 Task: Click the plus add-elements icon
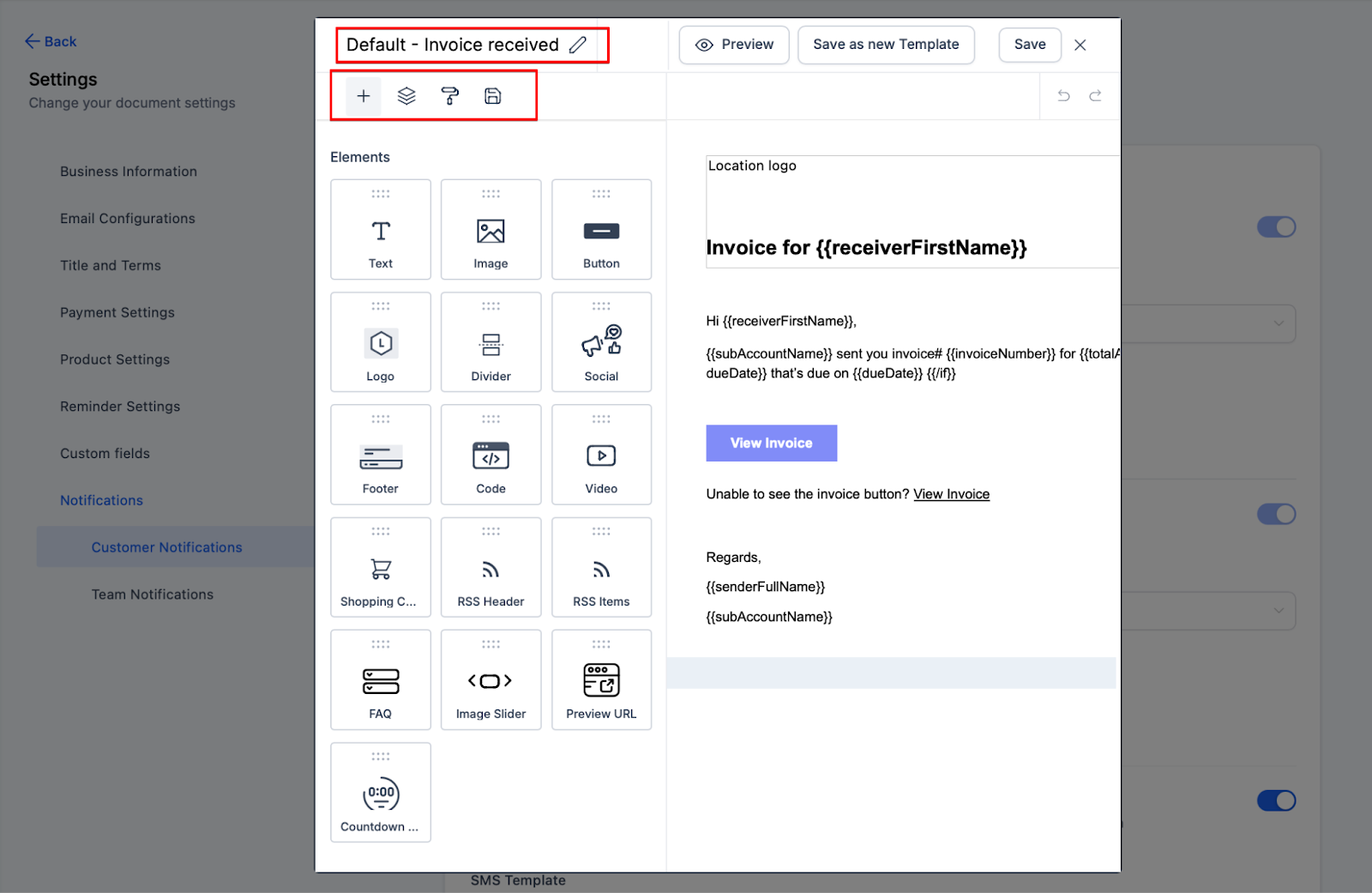[364, 96]
